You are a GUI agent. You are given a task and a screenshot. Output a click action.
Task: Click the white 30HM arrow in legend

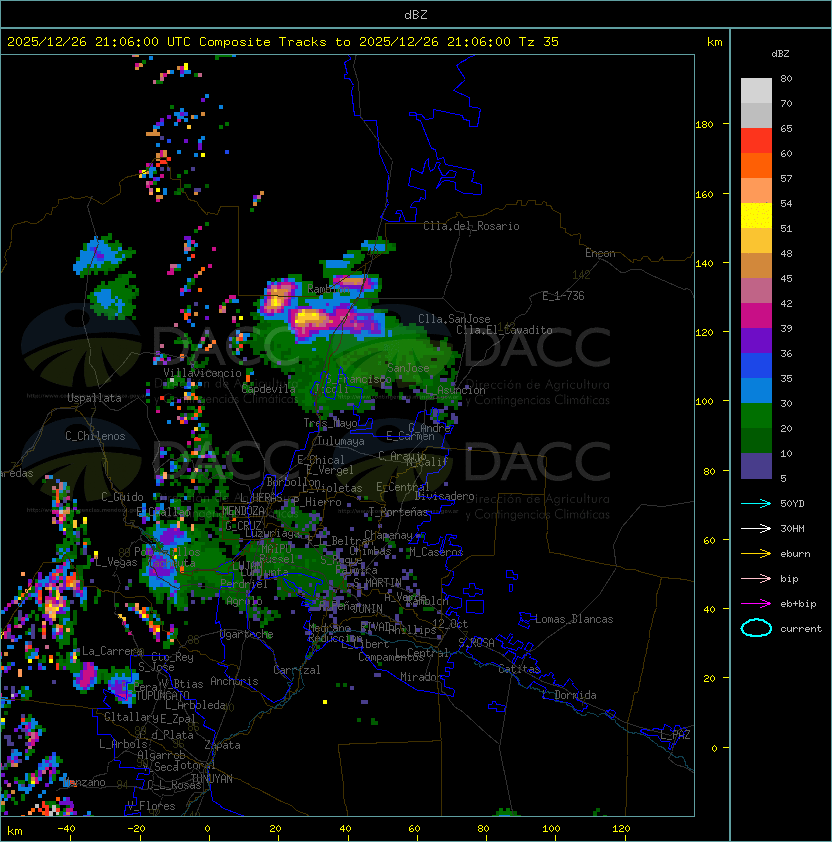[756, 529]
